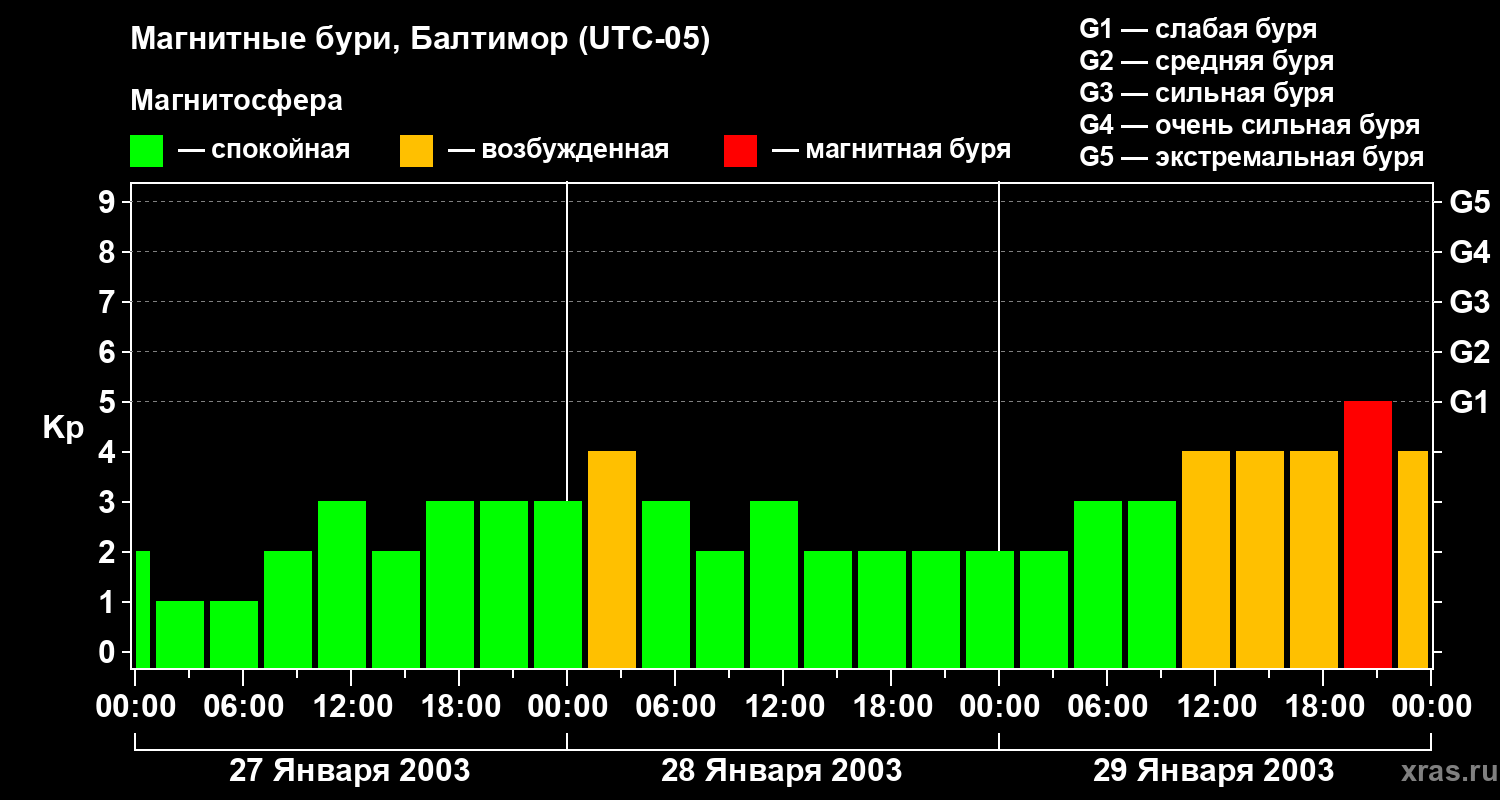This screenshot has width=1500, height=800.
Task: Click the 'Магнитосфера' subtitle
Action: tap(236, 101)
